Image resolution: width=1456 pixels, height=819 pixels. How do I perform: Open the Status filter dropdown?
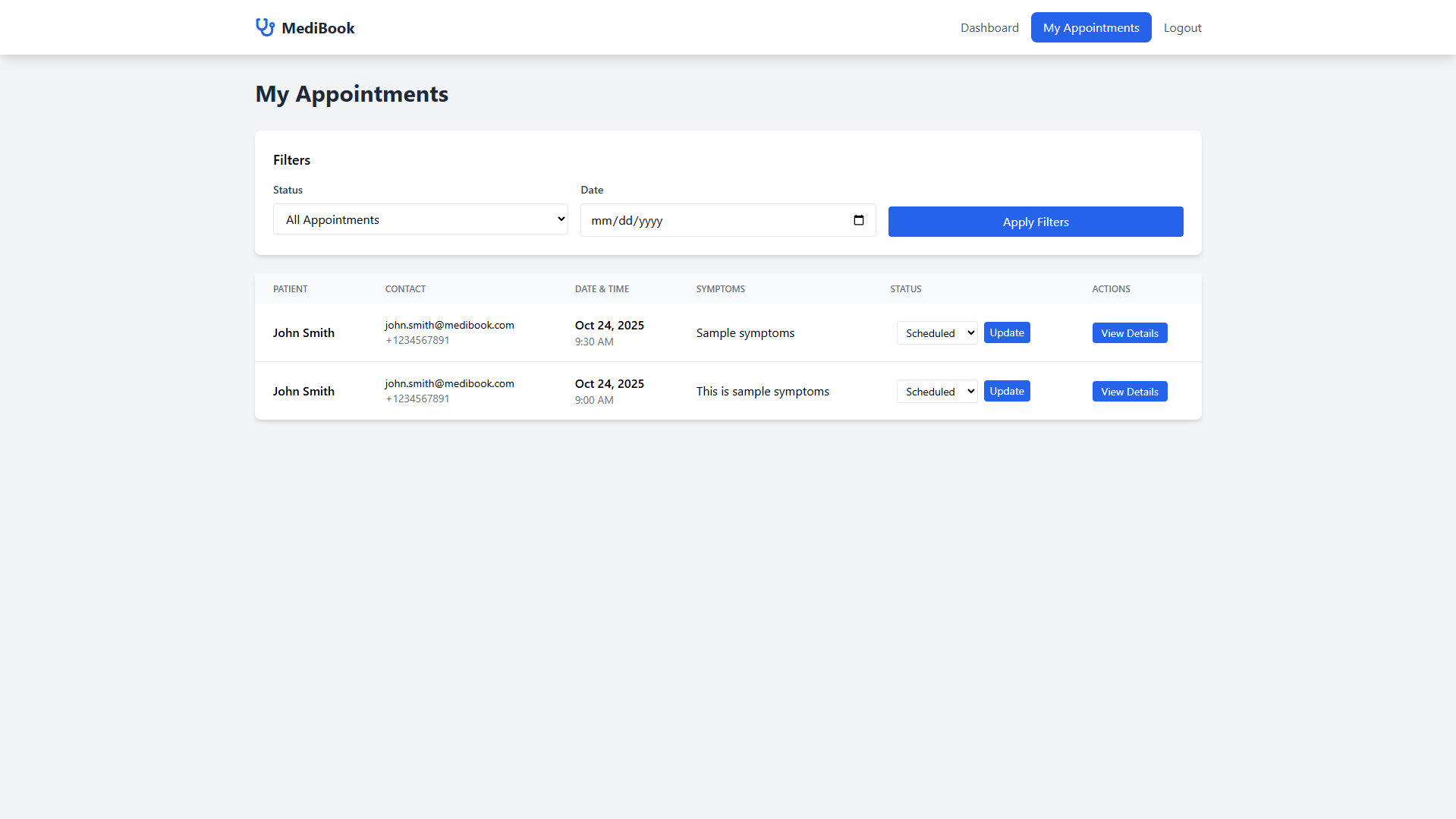[x=420, y=219]
